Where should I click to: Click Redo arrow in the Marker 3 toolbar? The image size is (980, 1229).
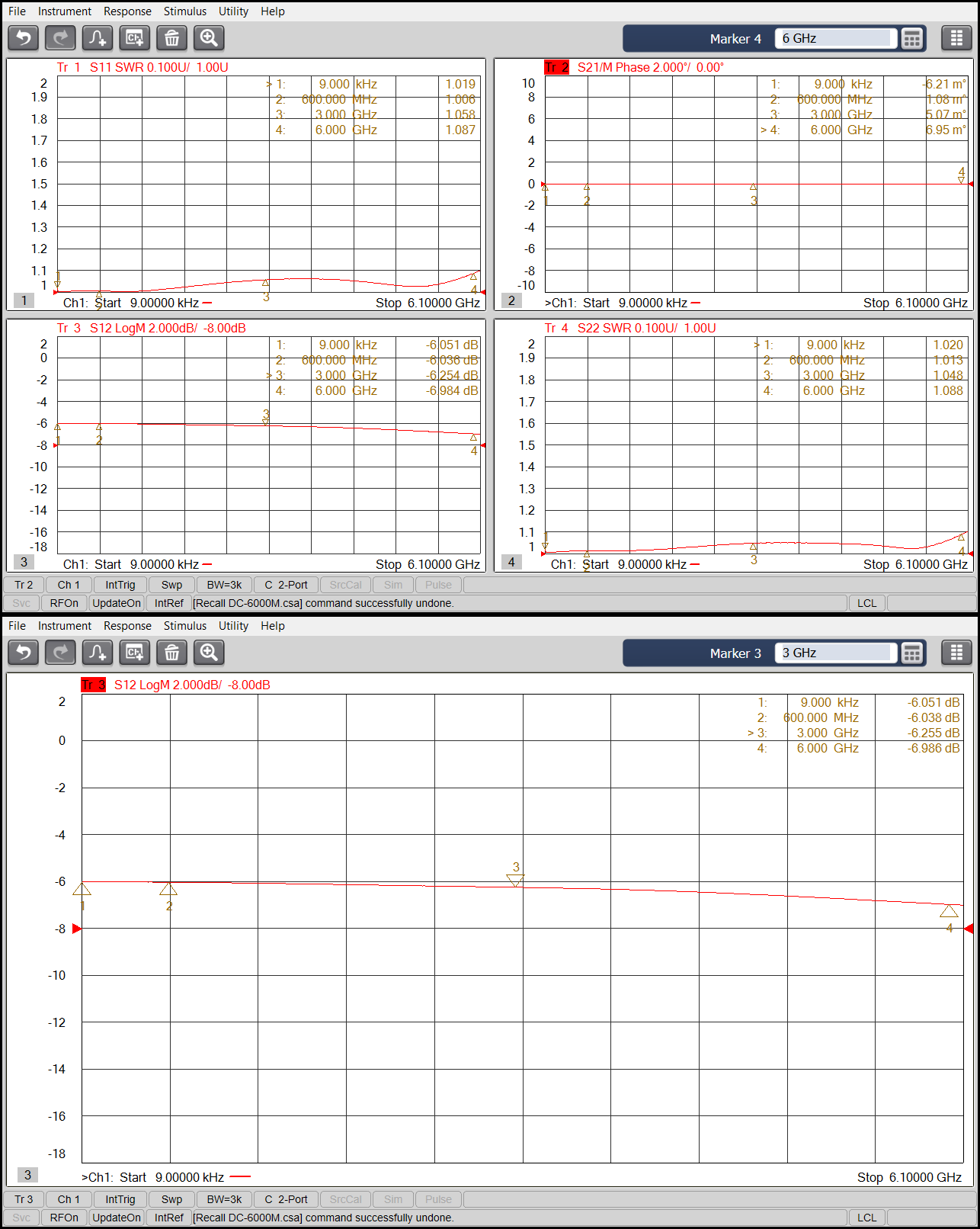pos(60,653)
